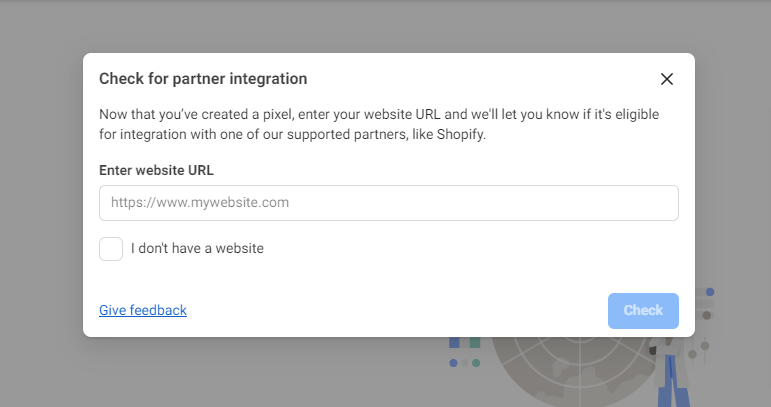The image size is (771, 407).
Task: Click the green dot below the dialog
Action: coord(476,363)
